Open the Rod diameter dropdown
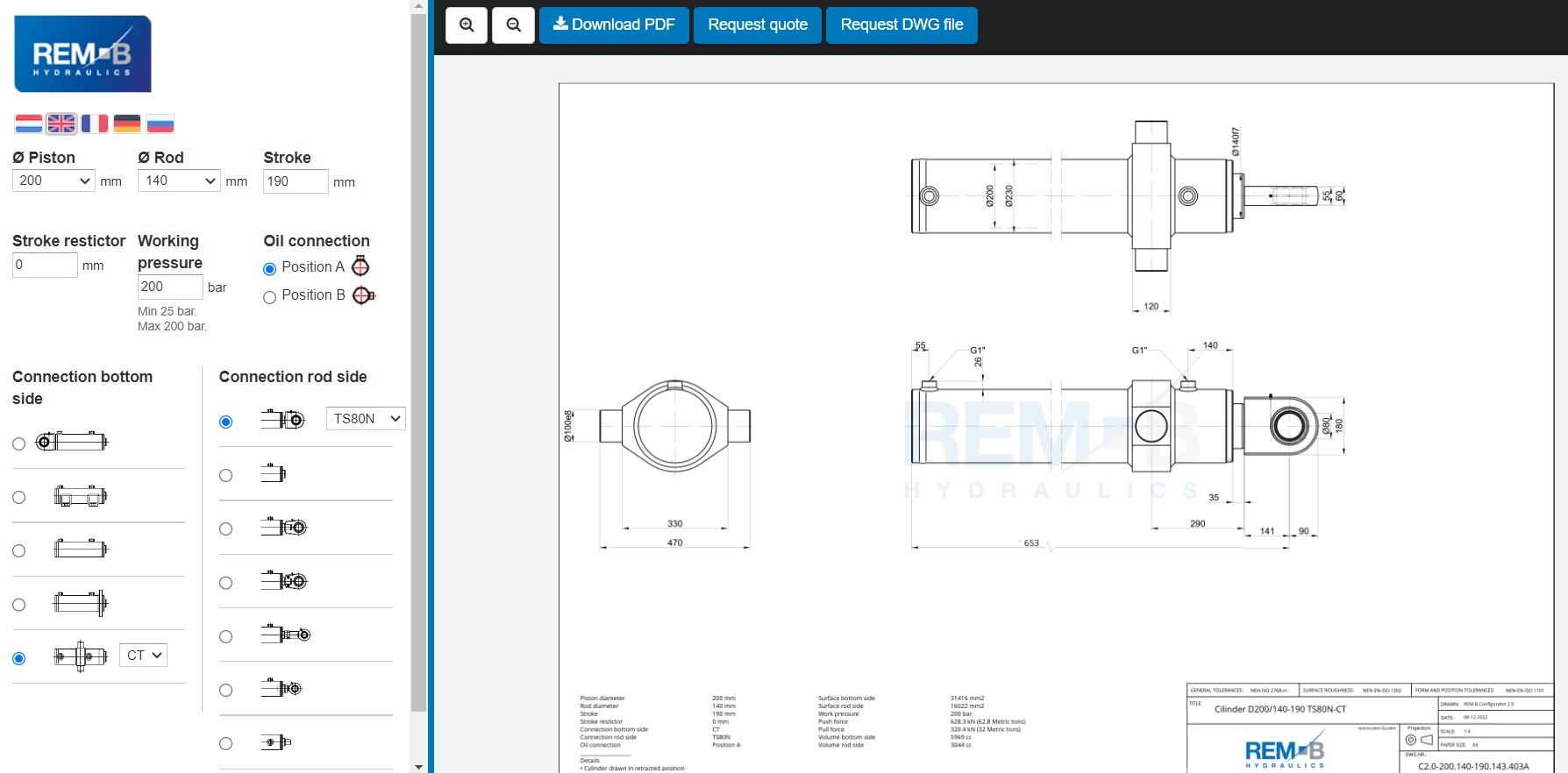This screenshot has width=1568, height=773. point(179,181)
